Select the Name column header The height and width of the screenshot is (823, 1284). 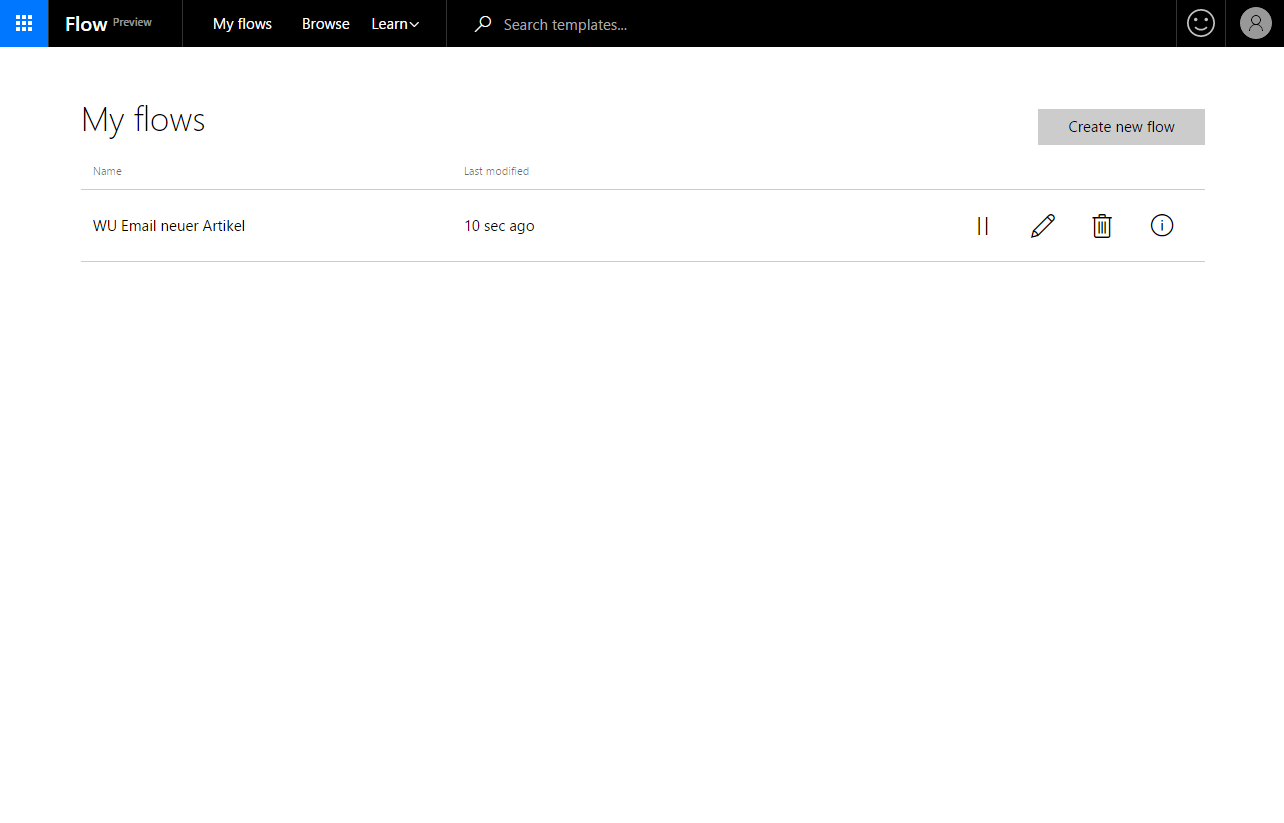click(107, 171)
